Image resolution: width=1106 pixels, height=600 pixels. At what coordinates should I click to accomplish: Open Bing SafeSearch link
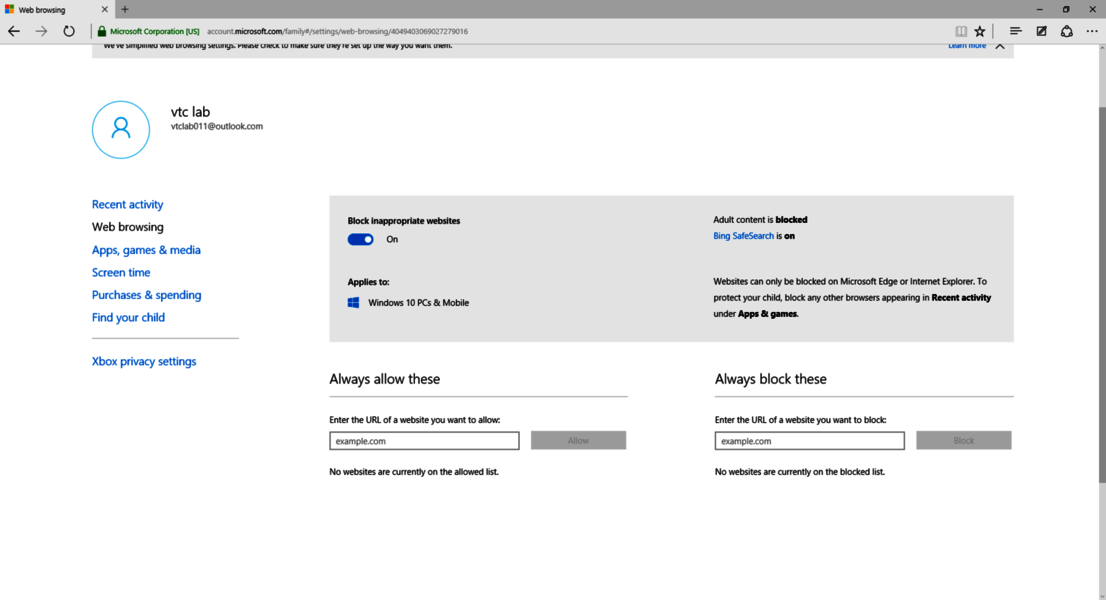click(743, 236)
